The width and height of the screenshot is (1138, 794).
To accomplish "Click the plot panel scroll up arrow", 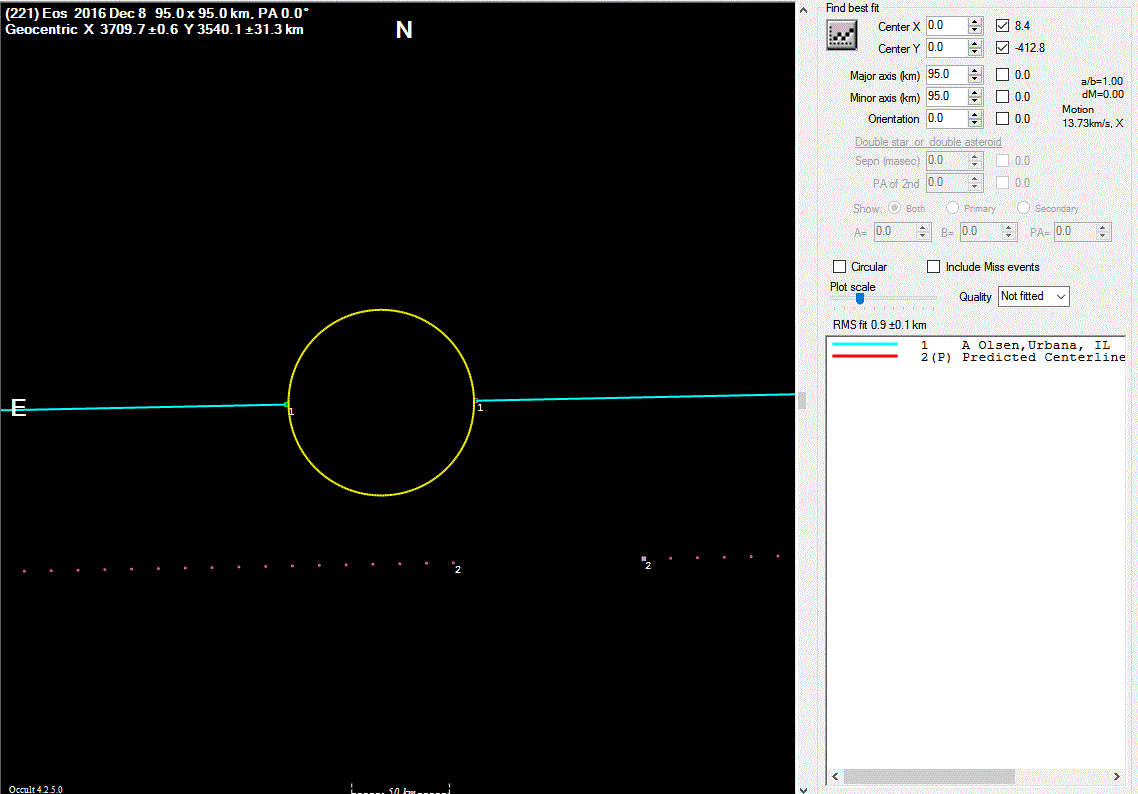I will click(803, 9).
